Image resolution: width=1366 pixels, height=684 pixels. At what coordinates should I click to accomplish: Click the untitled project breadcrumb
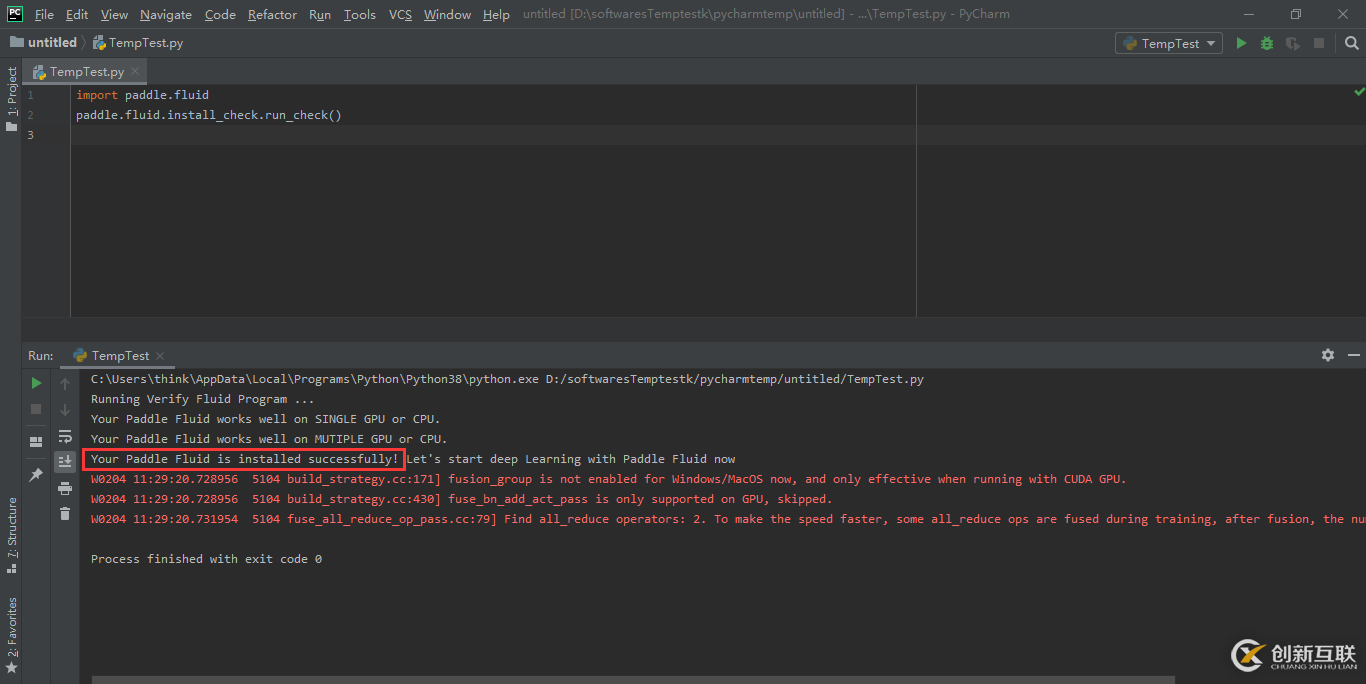click(43, 43)
